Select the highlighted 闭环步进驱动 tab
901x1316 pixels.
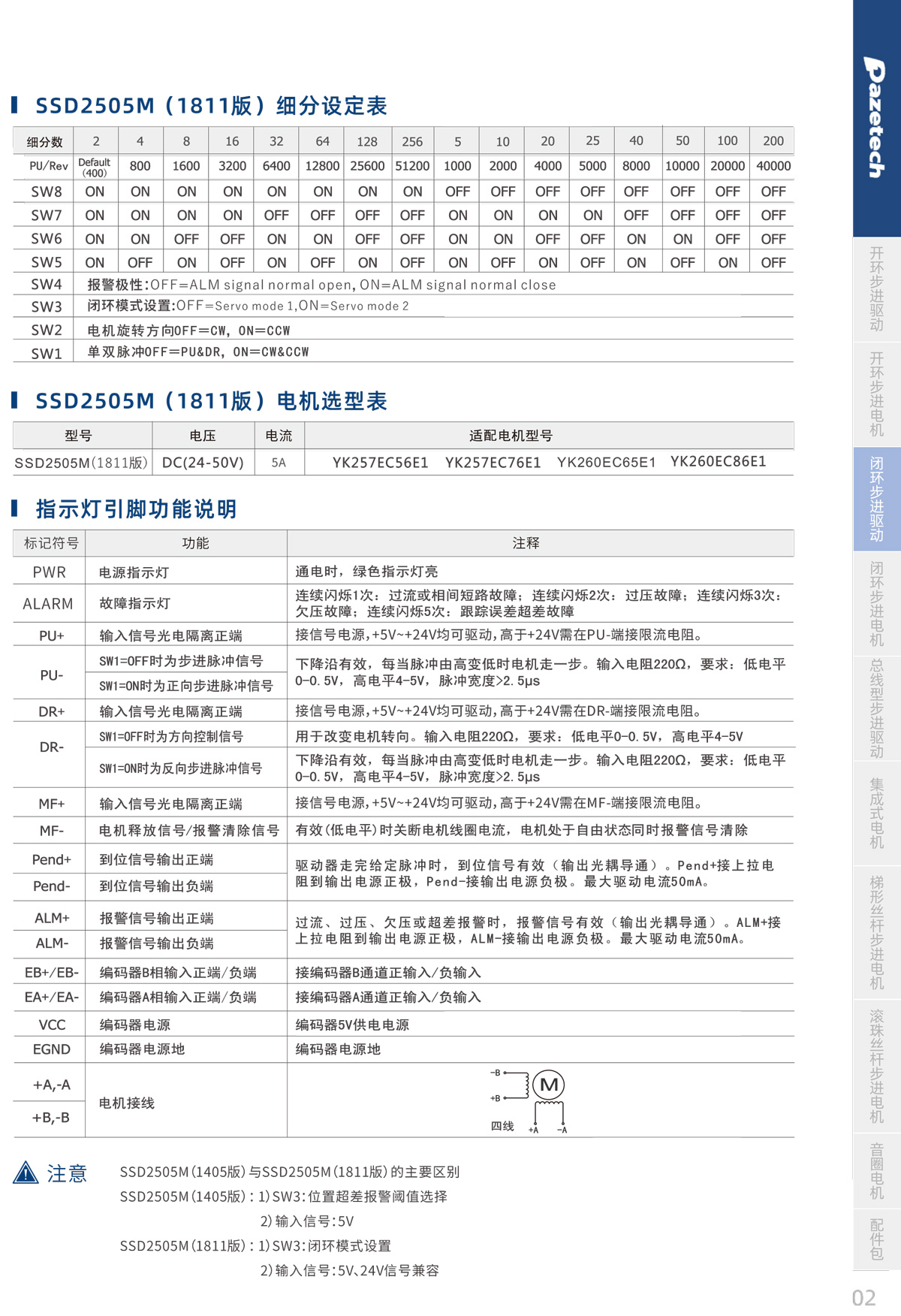tap(876, 500)
